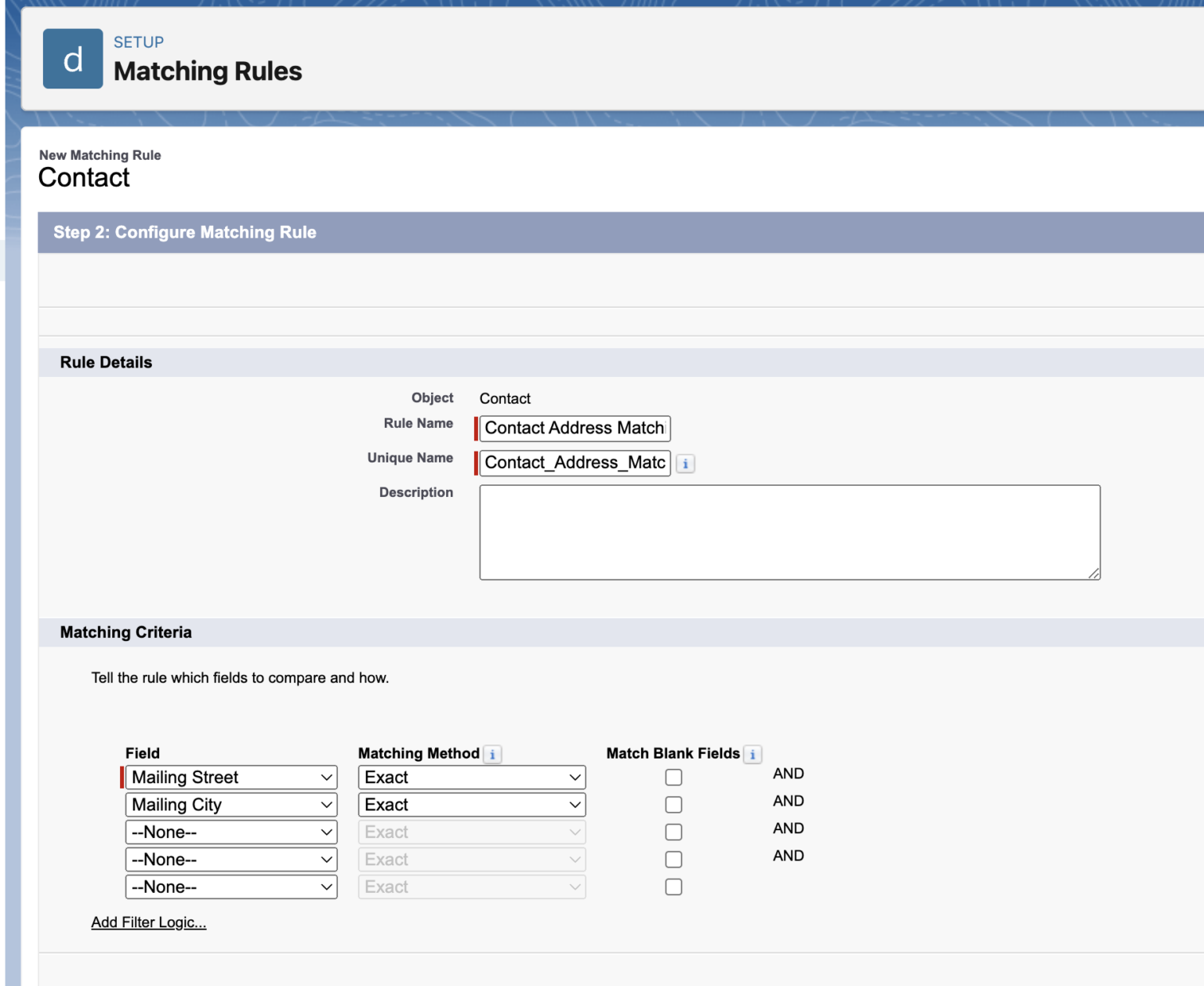1204x986 pixels.
Task: Click the Rule Name input field
Action: tap(575, 429)
